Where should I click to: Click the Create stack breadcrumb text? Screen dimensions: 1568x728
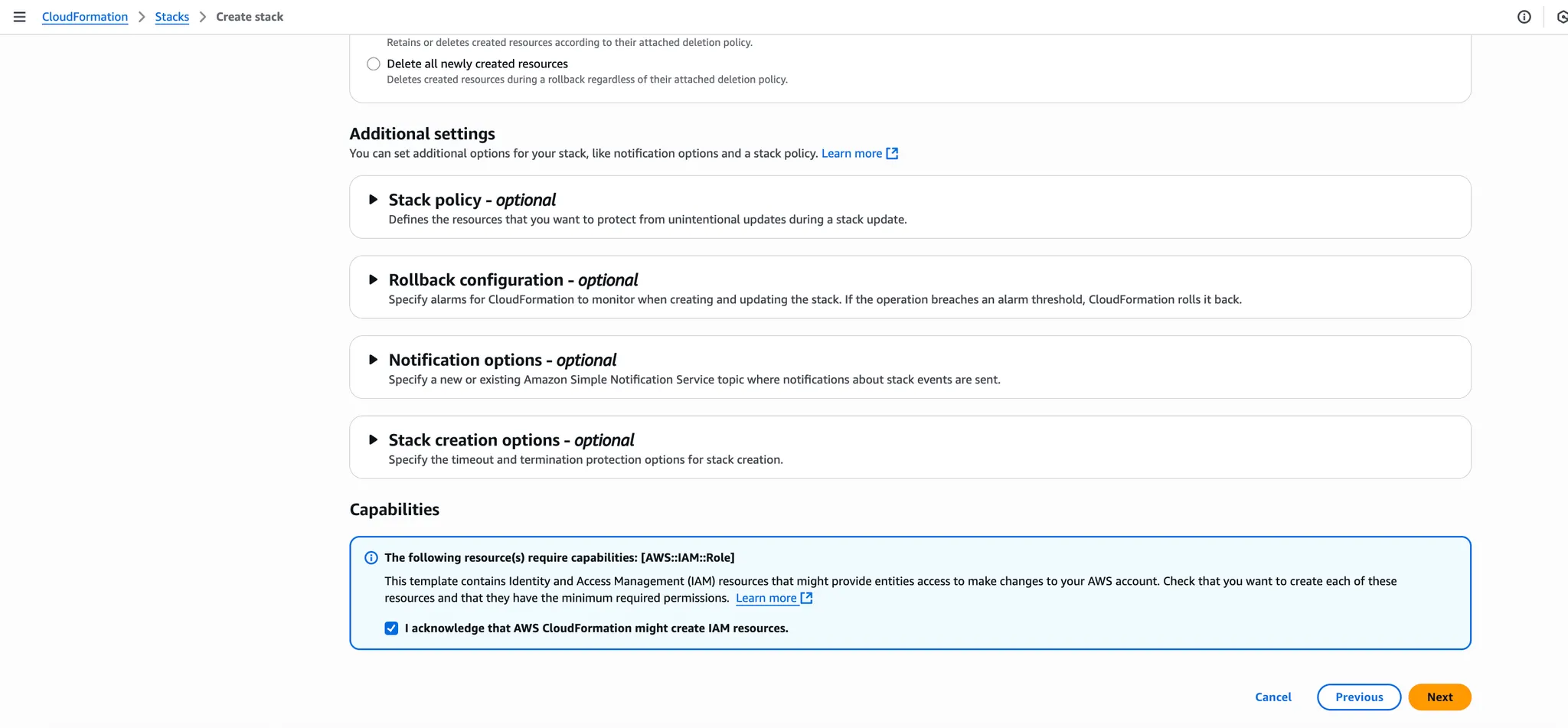[250, 17]
